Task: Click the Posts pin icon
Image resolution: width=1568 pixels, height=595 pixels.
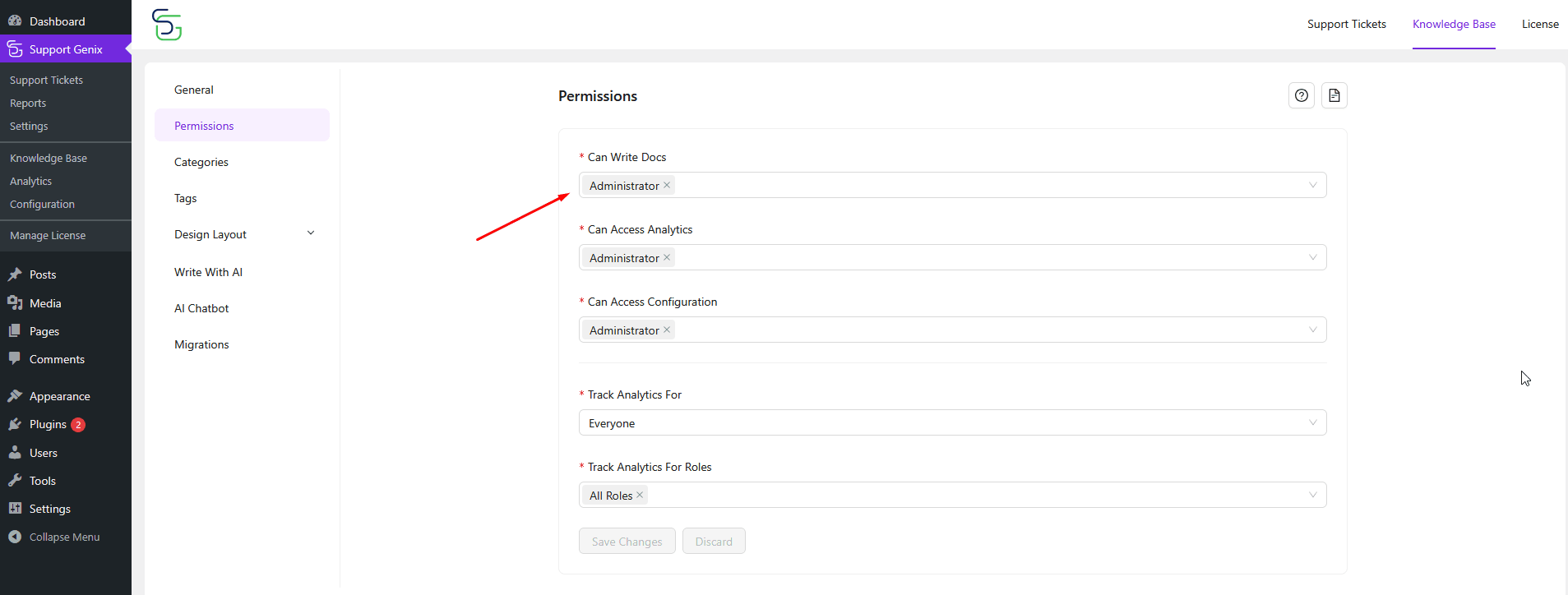Action: tap(15, 274)
